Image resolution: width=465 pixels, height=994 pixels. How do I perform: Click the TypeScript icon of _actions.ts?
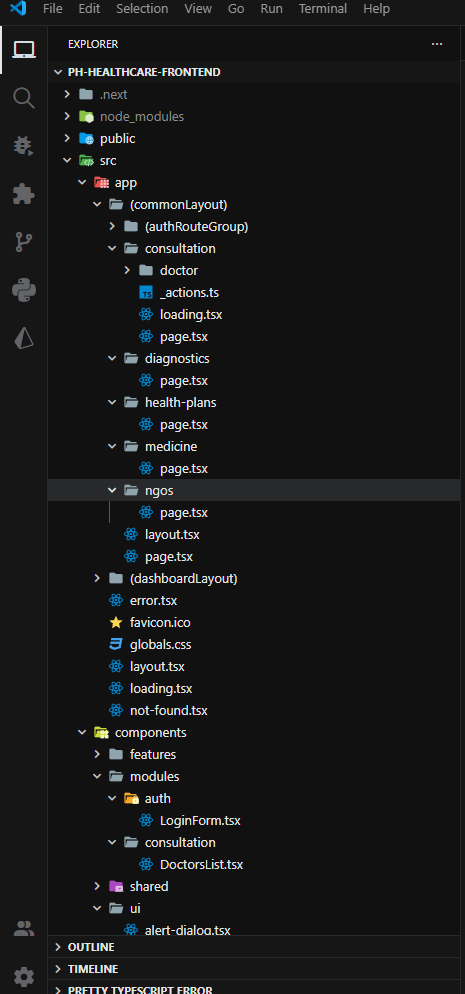(146, 293)
